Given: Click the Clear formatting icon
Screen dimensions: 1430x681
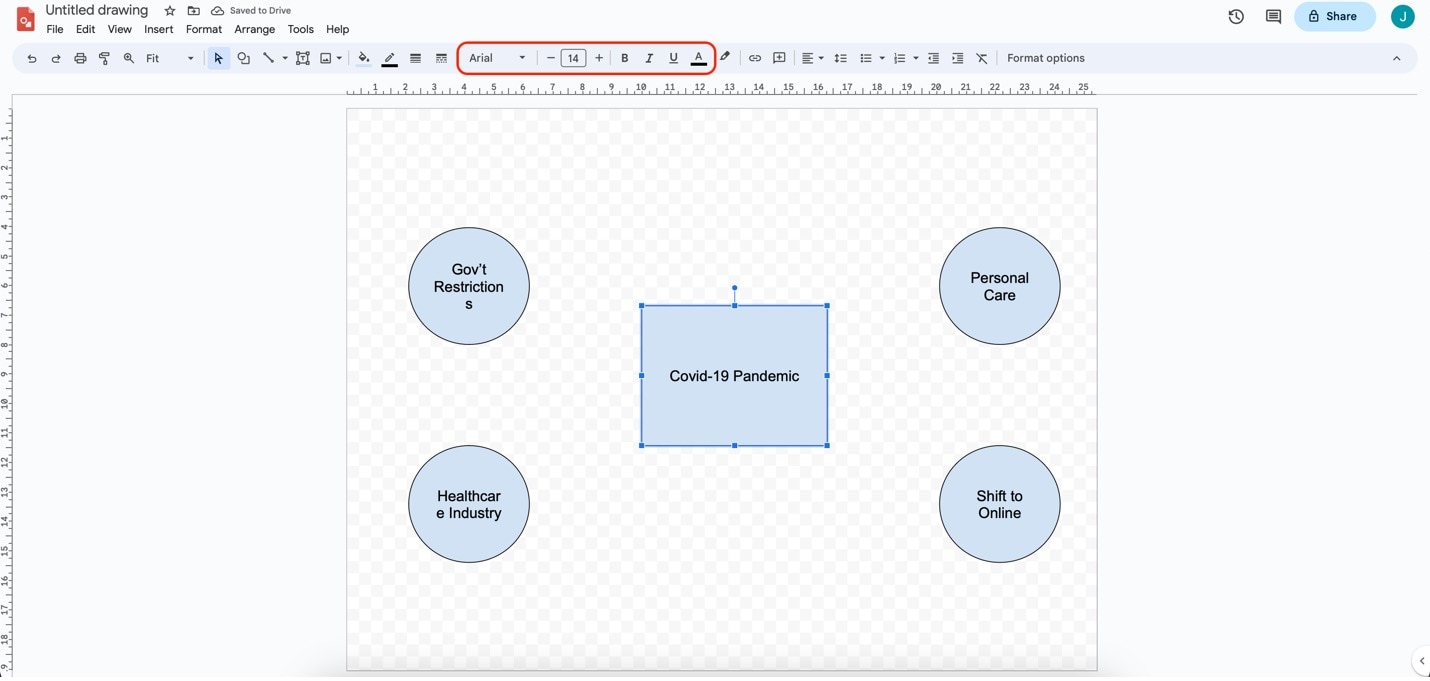Looking at the screenshot, I should (982, 59).
